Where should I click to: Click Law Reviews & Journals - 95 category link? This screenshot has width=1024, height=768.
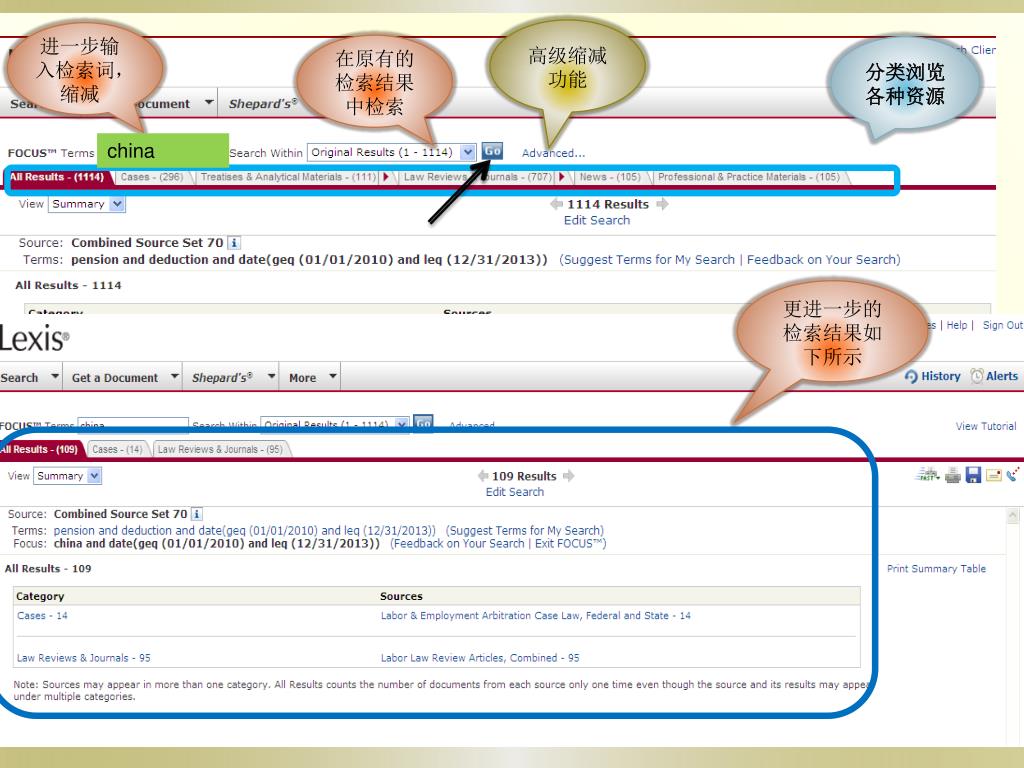[x=84, y=658]
